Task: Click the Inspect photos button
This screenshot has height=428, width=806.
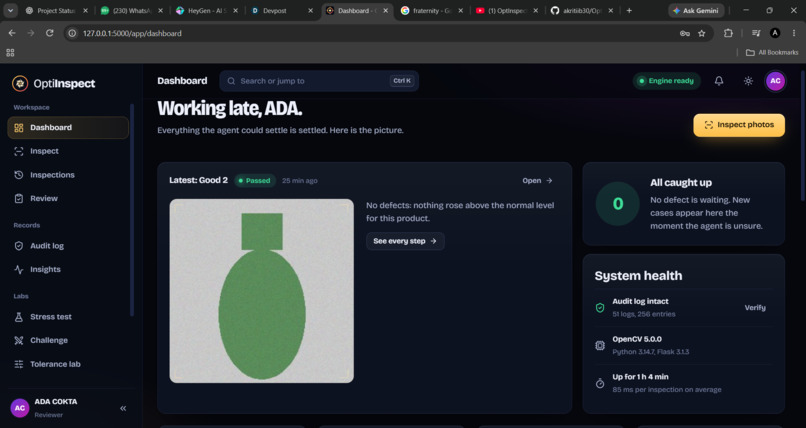Action: coord(739,125)
